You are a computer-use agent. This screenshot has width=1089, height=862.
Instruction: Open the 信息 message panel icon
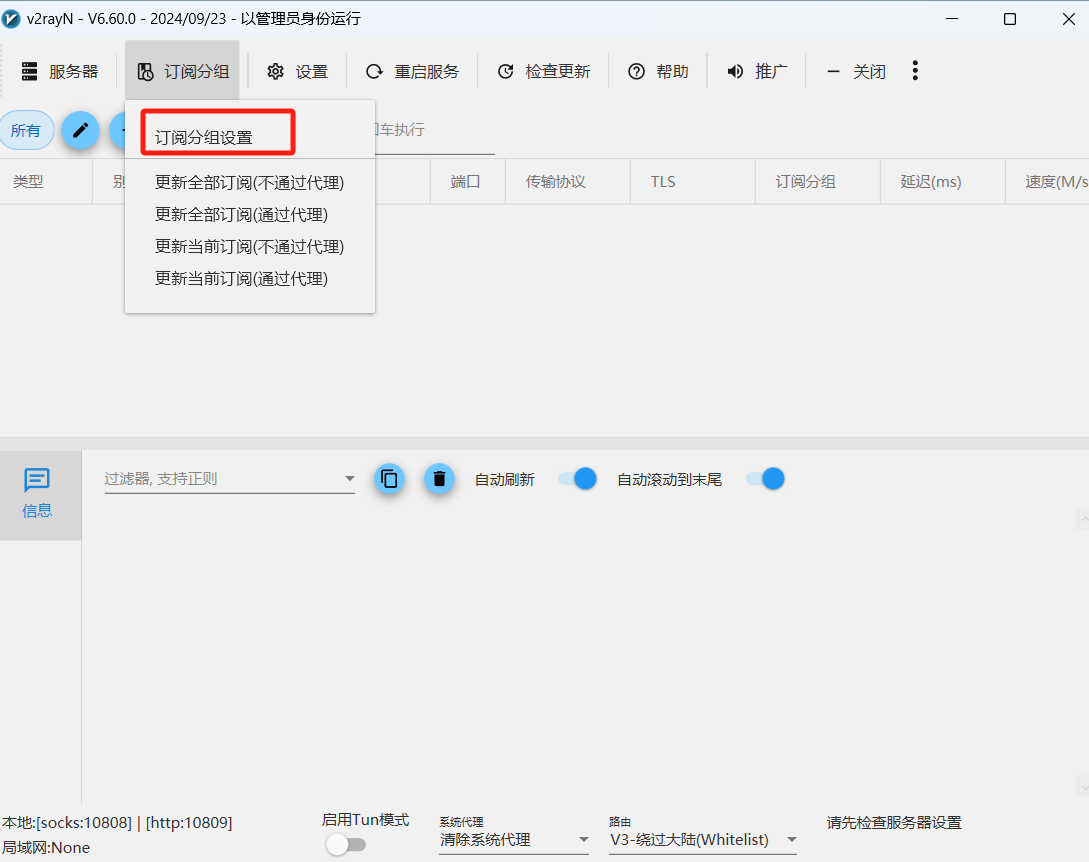pyautogui.click(x=37, y=494)
